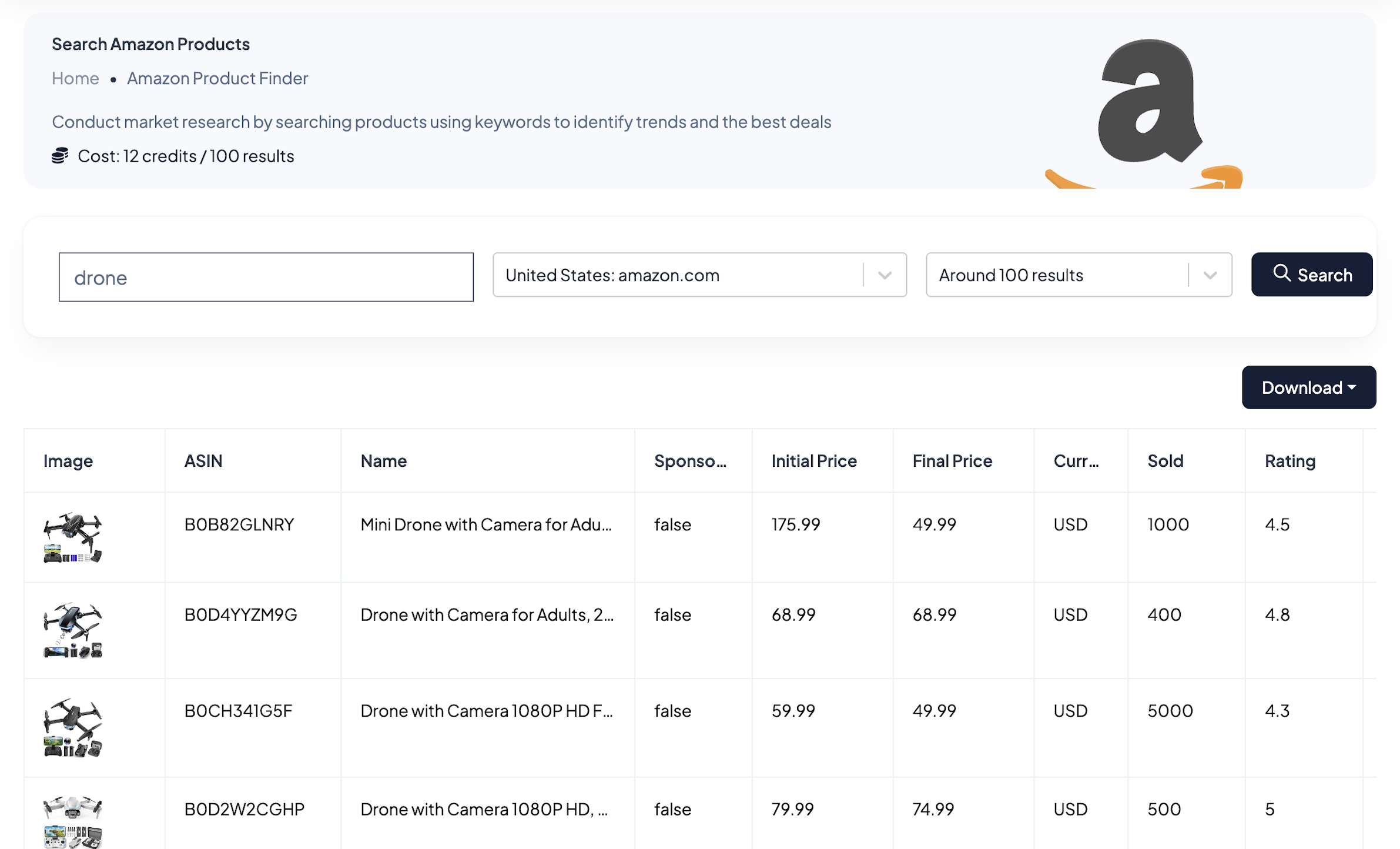Click the Amazon Product Finder breadcrumb
Image resolution: width=1400 pixels, height=849 pixels.
pos(217,78)
